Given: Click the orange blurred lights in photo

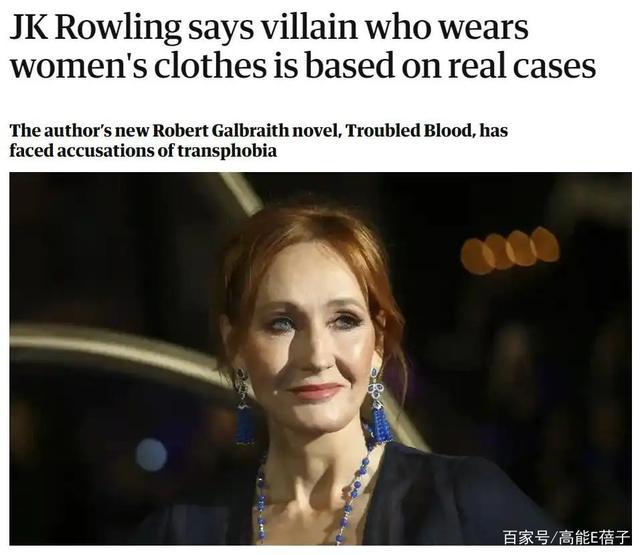Looking at the screenshot, I should click(x=510, y=250).
